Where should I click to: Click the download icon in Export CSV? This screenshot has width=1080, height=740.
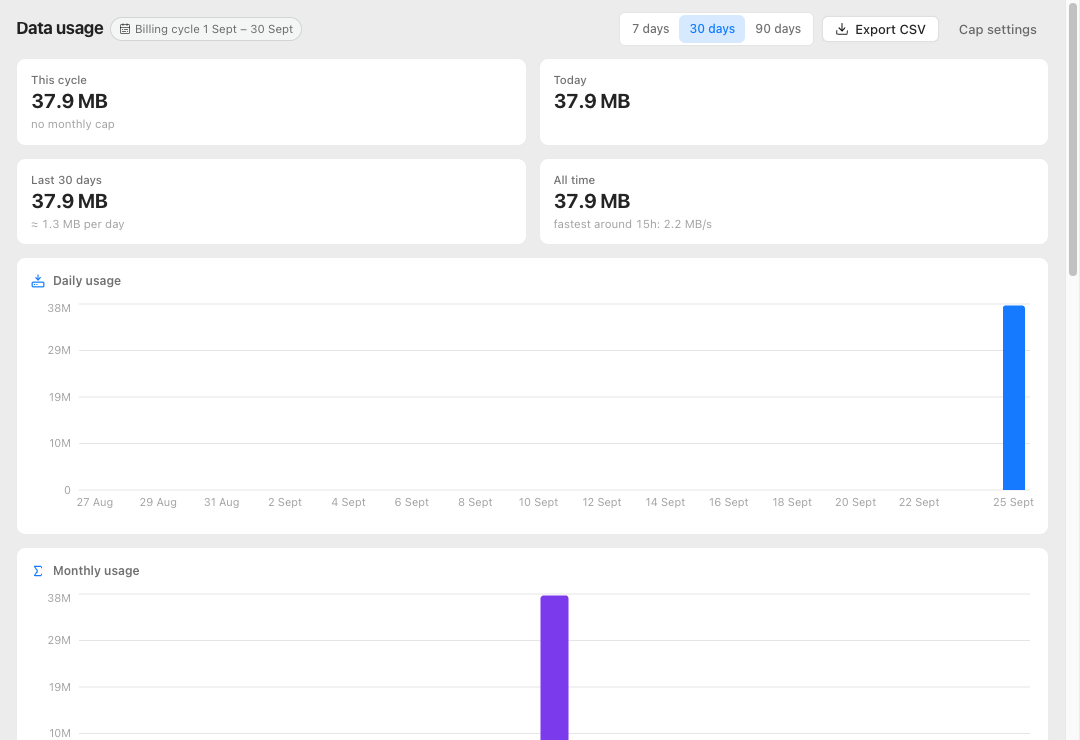(x=842, y=29)
